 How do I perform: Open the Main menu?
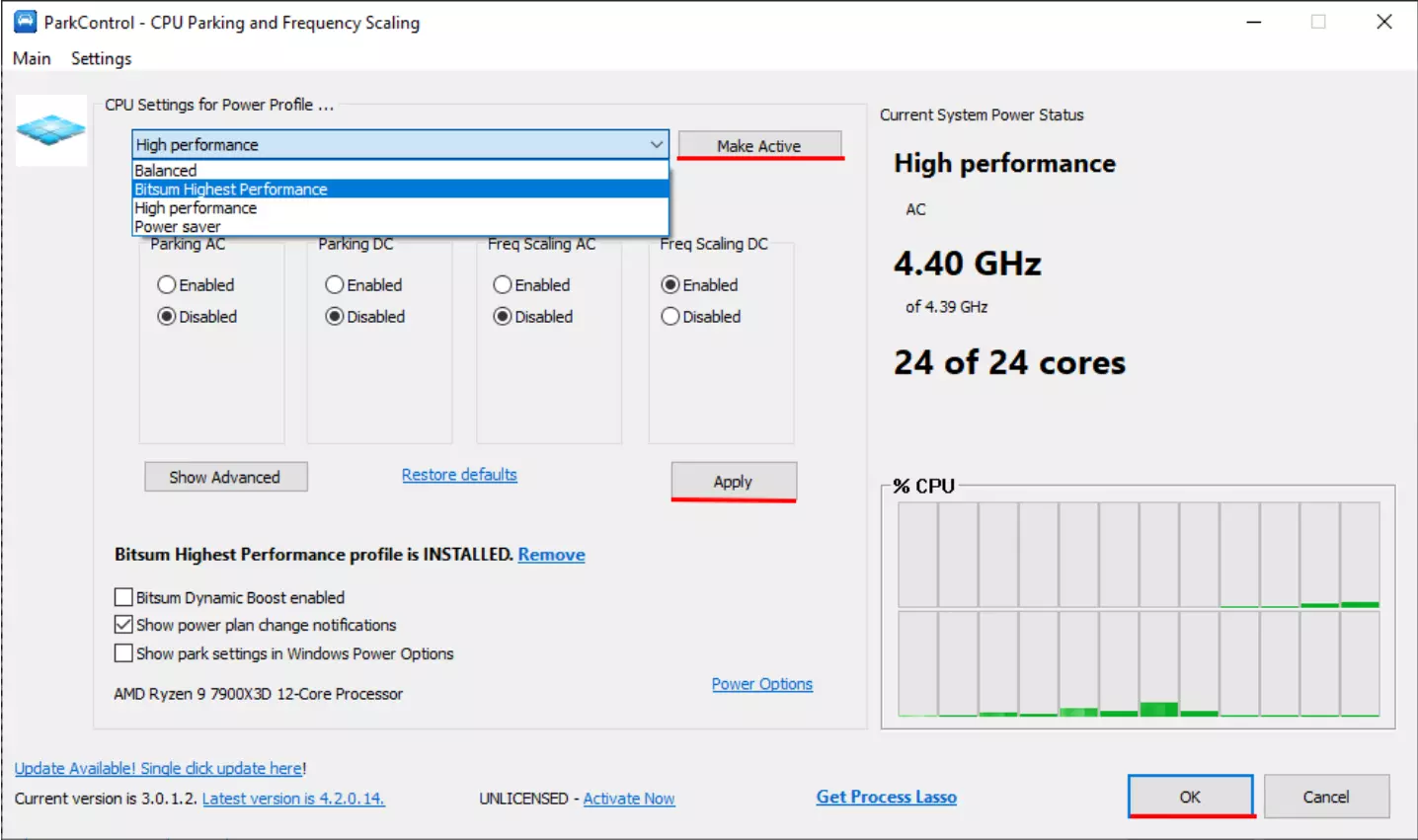click(x=32, y=58)
